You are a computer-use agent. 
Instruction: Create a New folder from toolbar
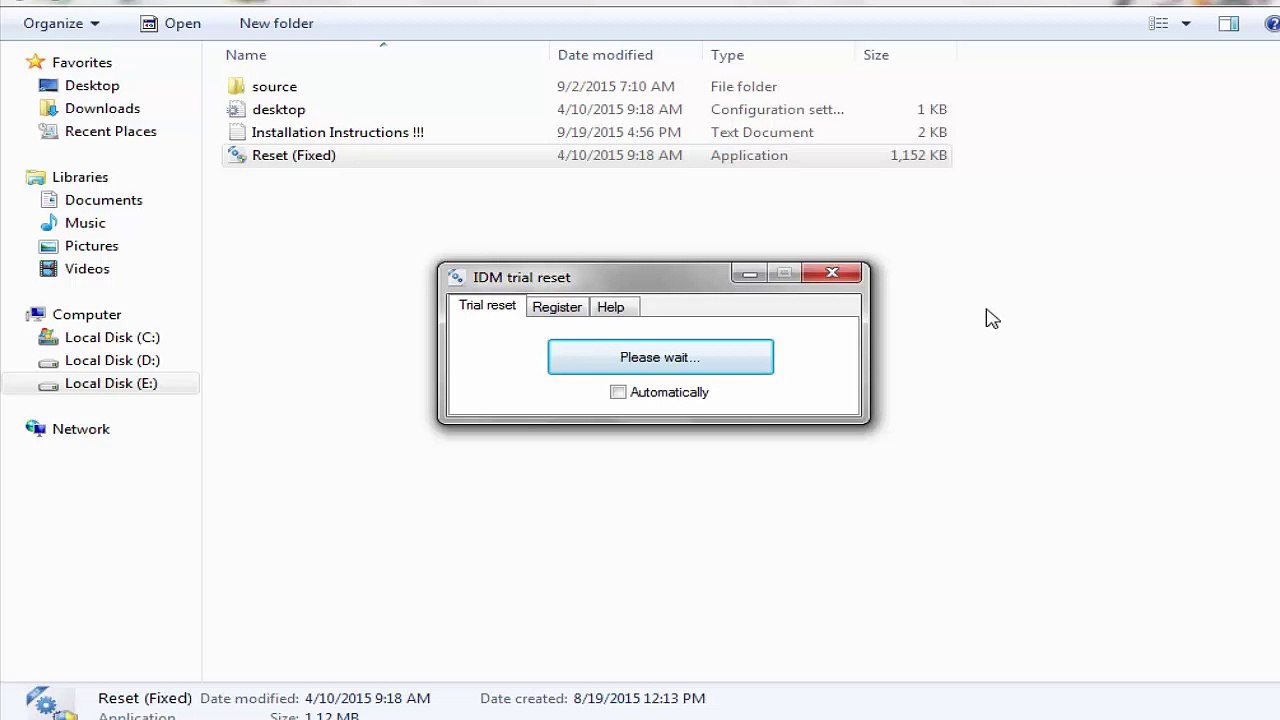(276, 23)
